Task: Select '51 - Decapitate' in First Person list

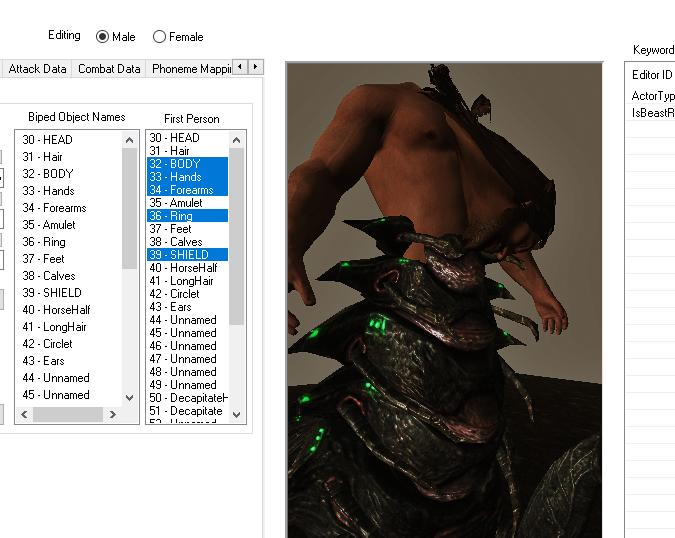Action: (x=188, y=411)
